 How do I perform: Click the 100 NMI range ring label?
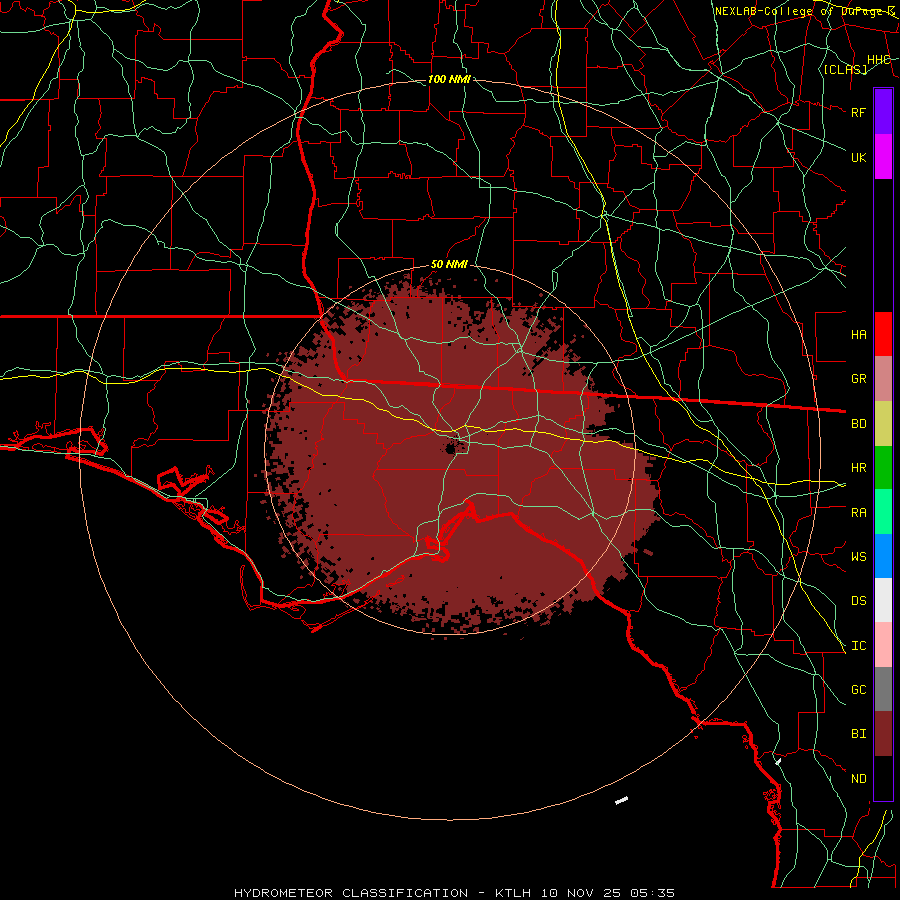point(449,79)
